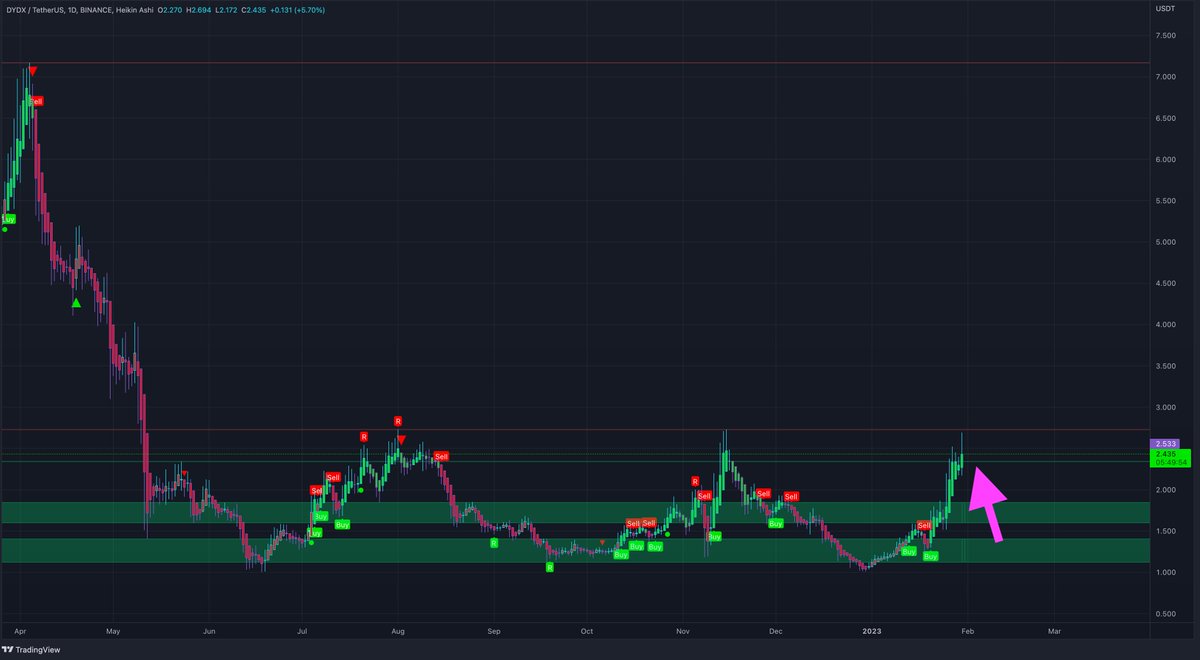This screenshot has height=660, width=1200.
Task: Click Aug on the time axis
Action: coord(398,632)
